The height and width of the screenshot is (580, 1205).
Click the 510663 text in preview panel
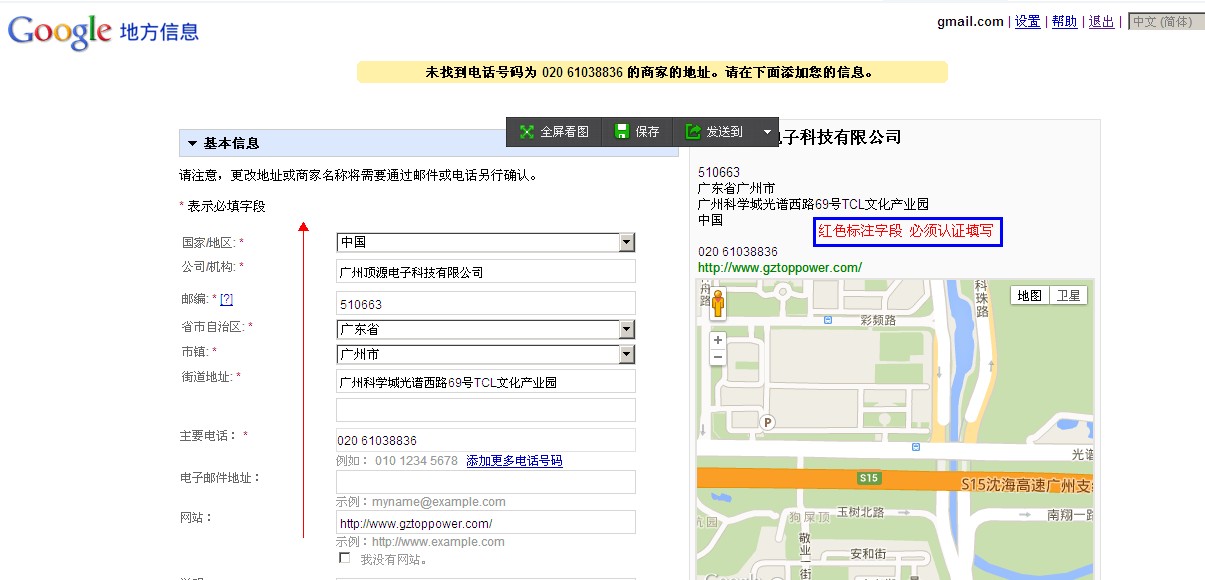(719, 172)
